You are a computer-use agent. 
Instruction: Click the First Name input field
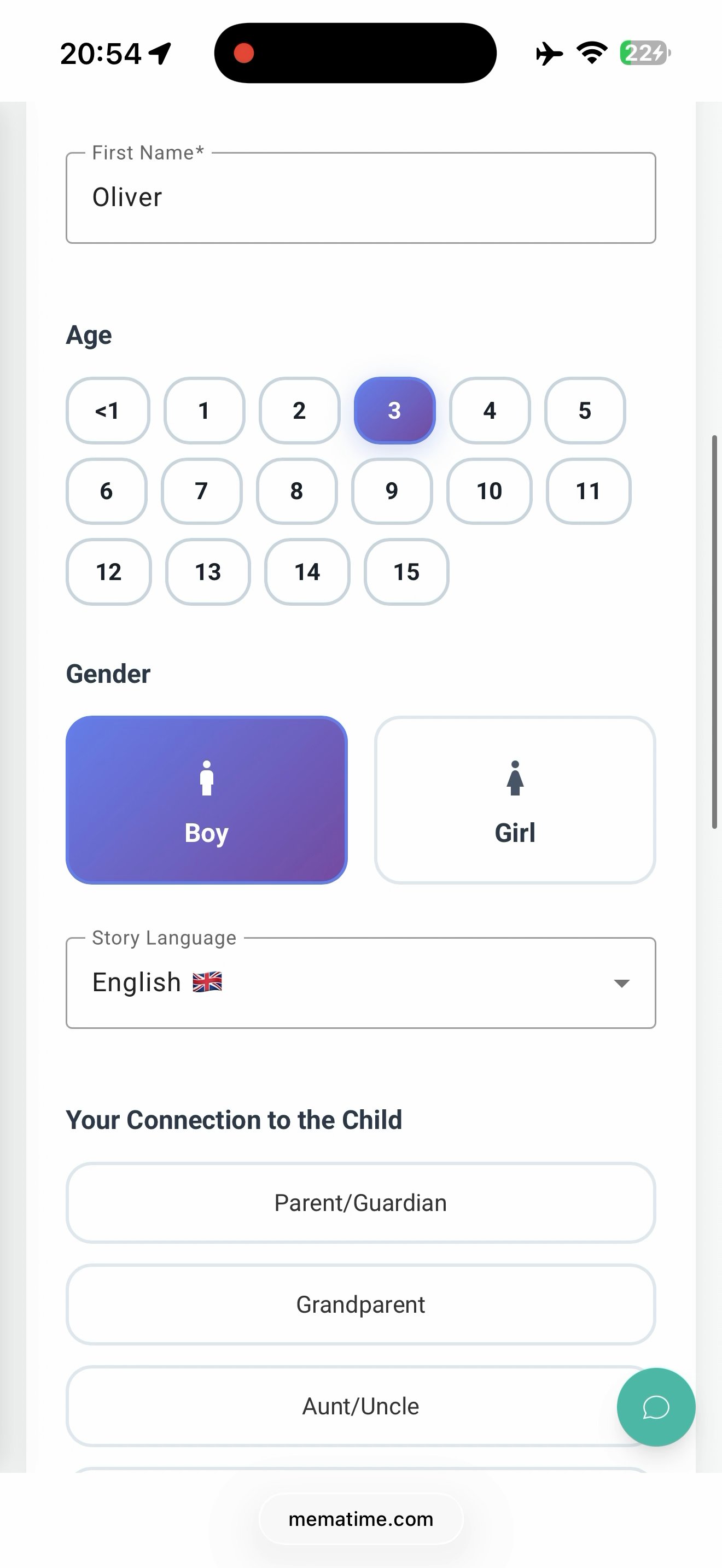pyautogui.click(x=360, y=198)
